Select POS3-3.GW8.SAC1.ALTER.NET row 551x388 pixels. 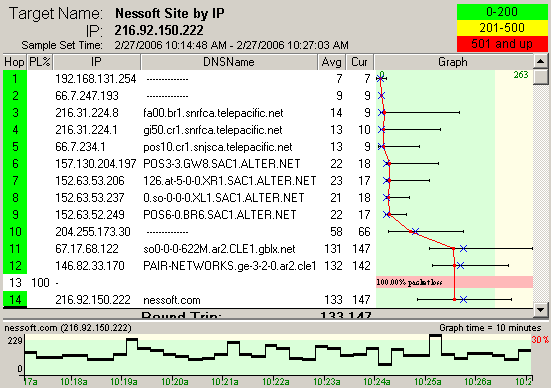[268, 163]
